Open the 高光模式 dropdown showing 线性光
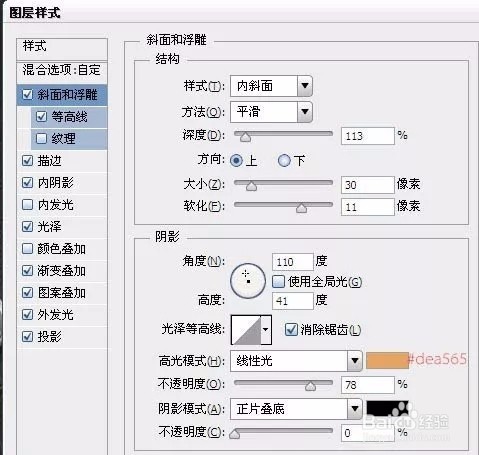This screenshot has width=479, height=455. tap(296, 361)
